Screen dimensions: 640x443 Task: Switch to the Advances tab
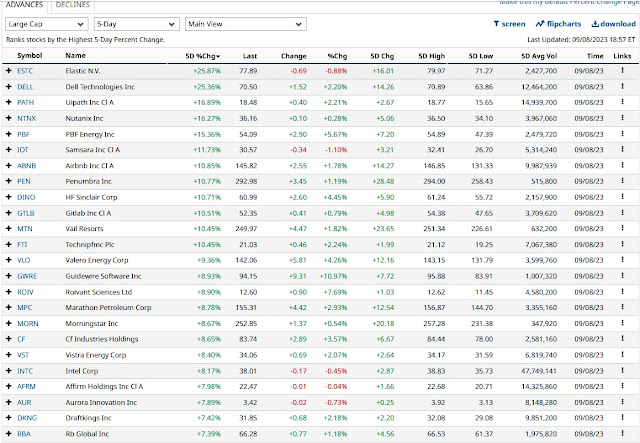pyautogui.click(x=24, y=5)
